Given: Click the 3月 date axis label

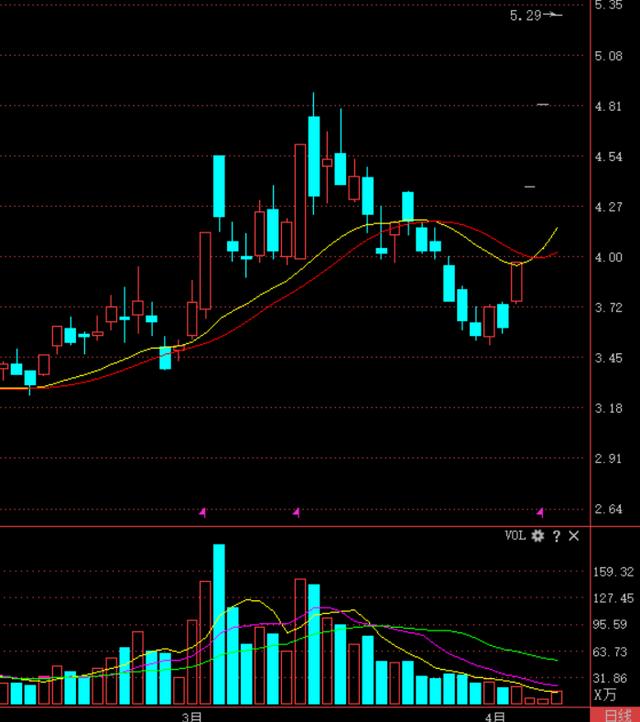Looking at the screenshot, I should point(192,716).
